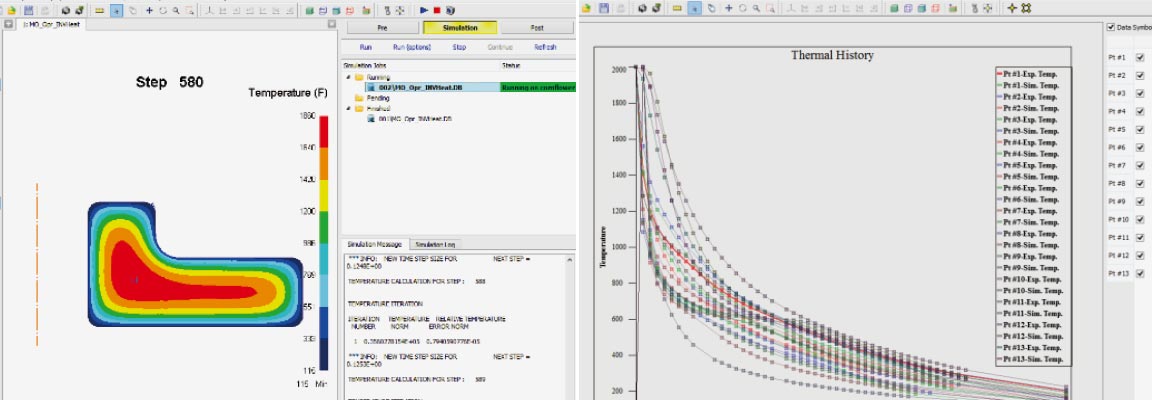Click the red band on temperature legend
This screenshot has height=400, width=1152.
pyautogui.click(x=323, y=131)
